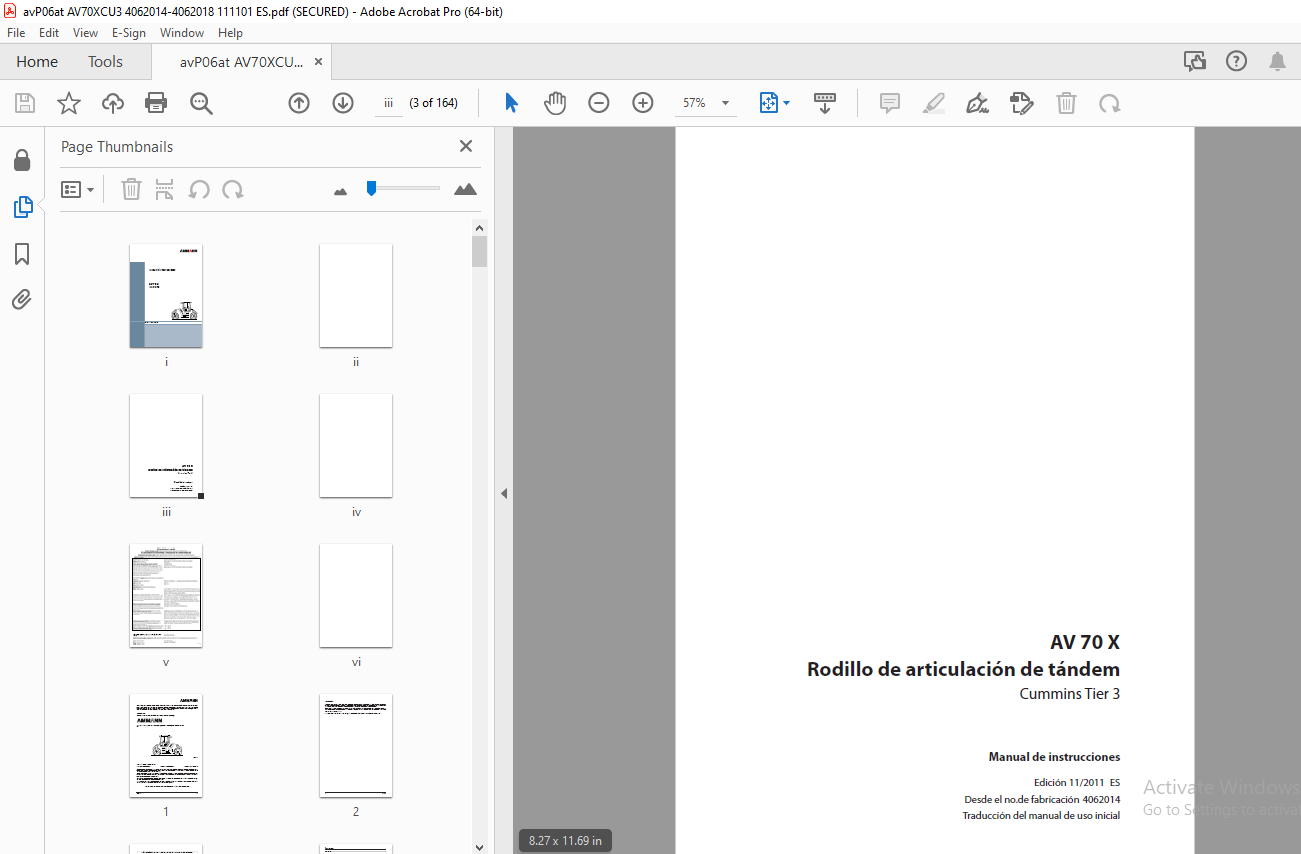
Task: Open security lock panel in sidebar
Action: tap(22, 160)
